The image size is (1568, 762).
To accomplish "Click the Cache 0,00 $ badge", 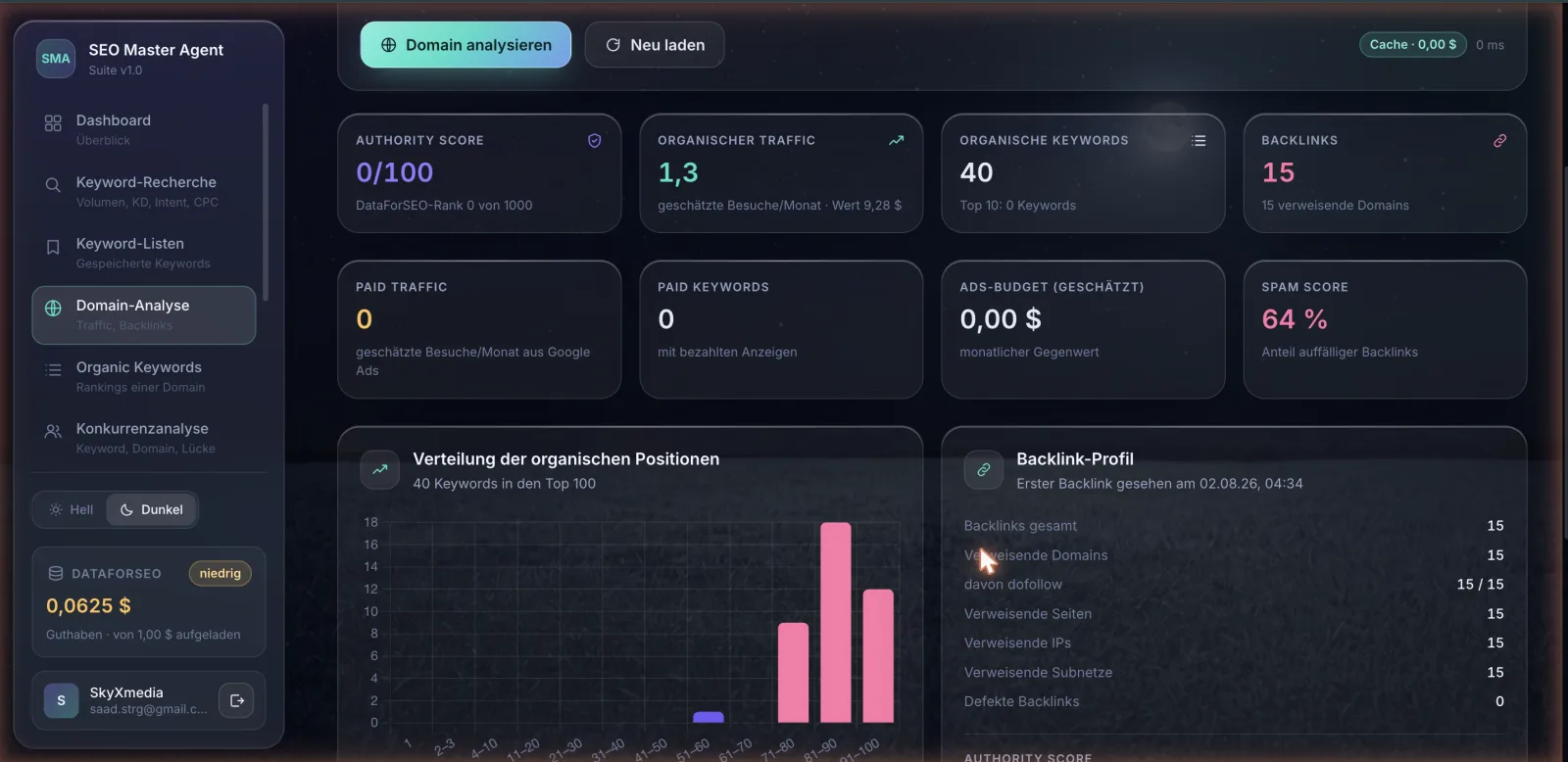I will click(1412, 45).
